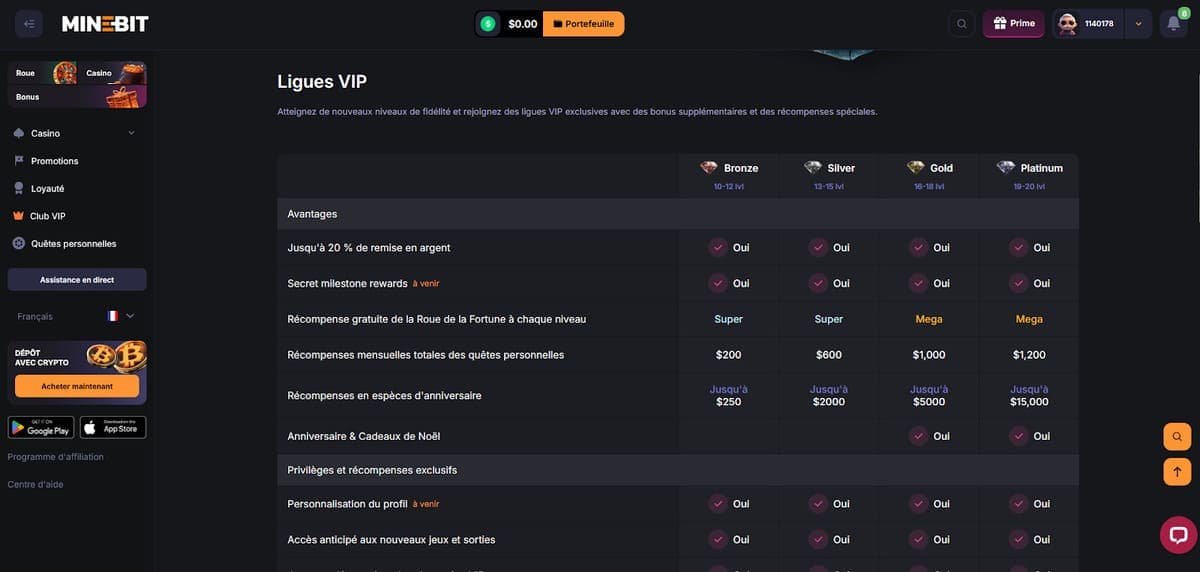
Task: Select the Casino shortcut tile
Action: tap(112, 73)
